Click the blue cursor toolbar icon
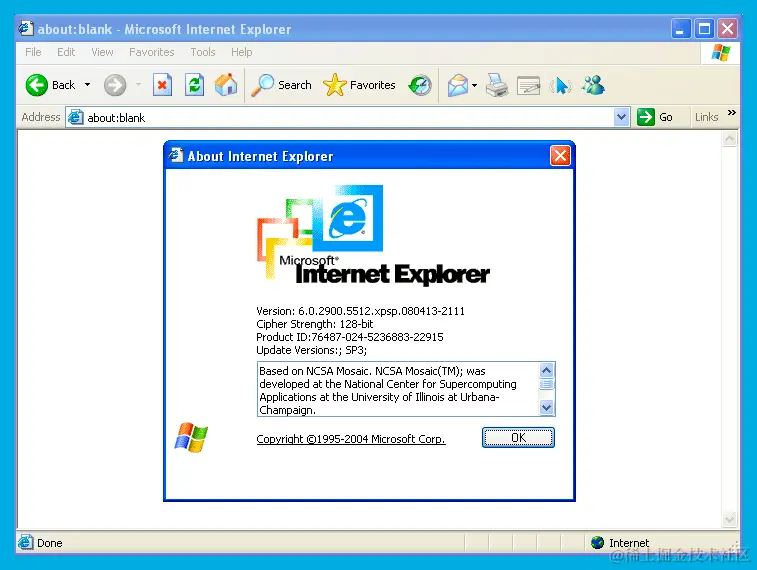The width and height of the screenshot is (757, 570). tap(561, 86)
